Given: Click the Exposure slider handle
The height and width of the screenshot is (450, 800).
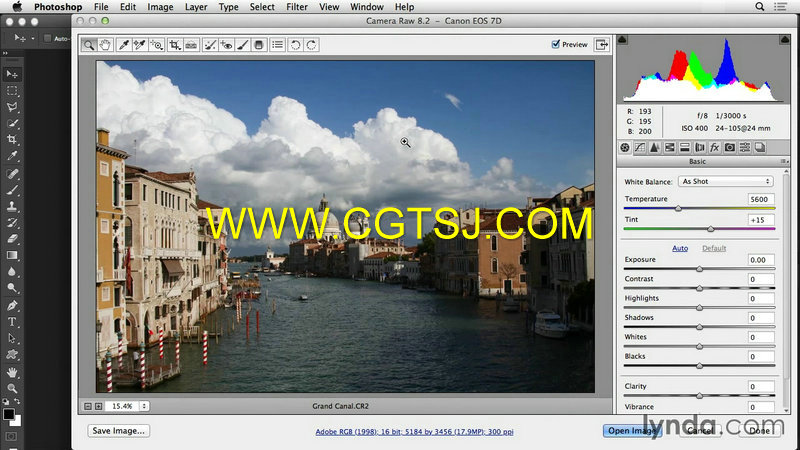Looking at the screenshot, I should [699, 269].
